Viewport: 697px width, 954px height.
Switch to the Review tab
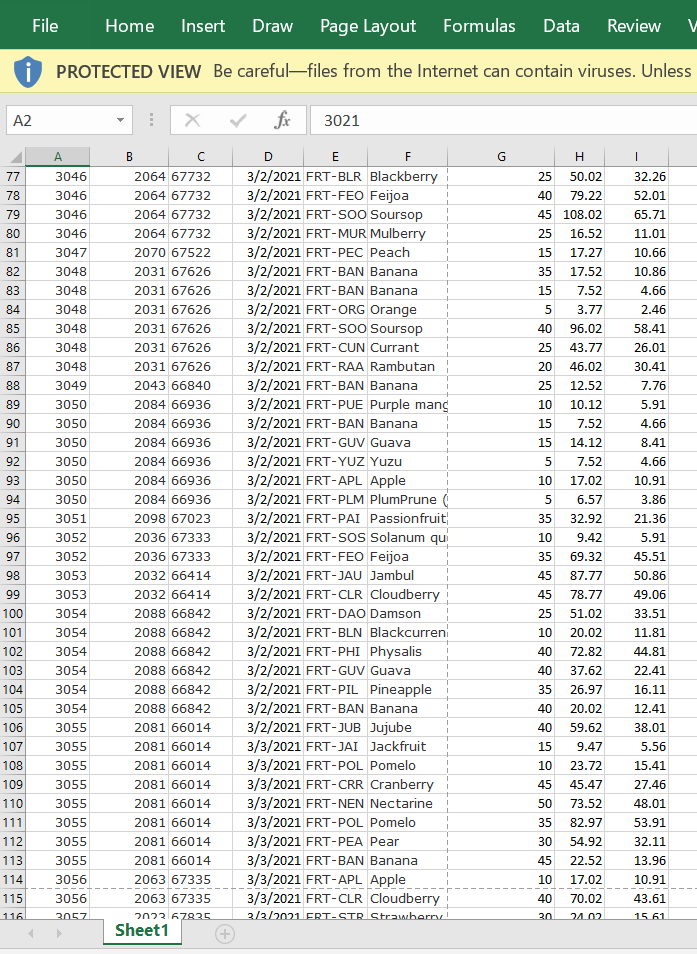pyautogui.click(x=634, y=26)
